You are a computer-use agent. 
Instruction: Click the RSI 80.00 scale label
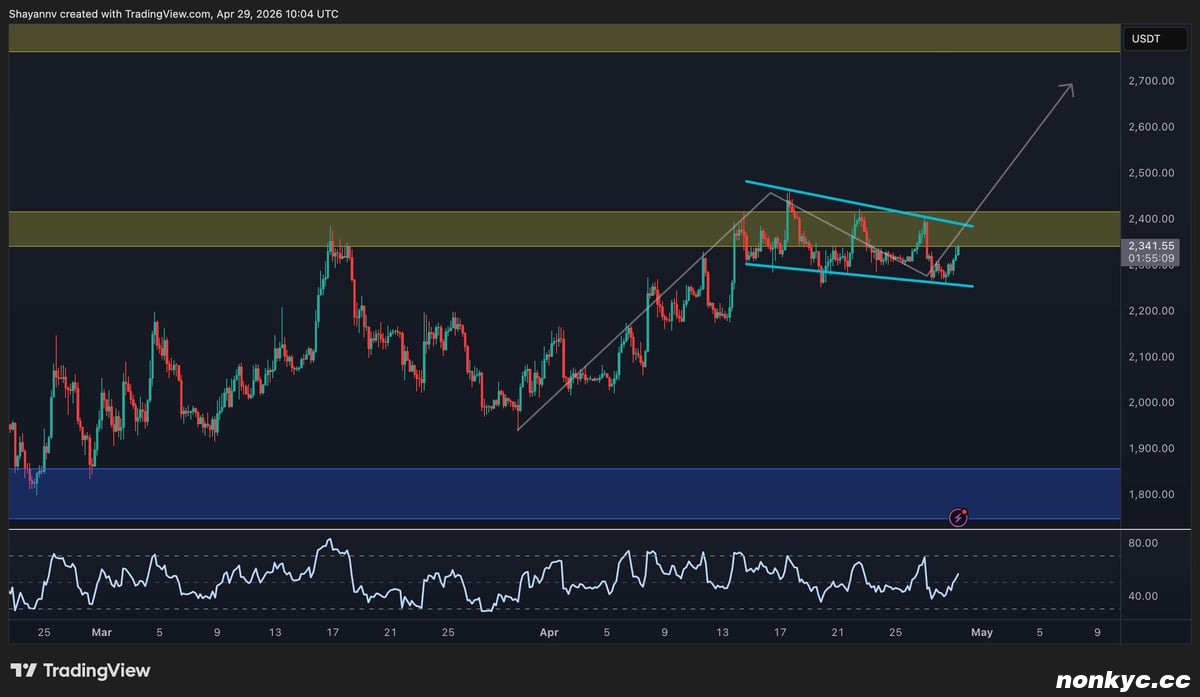pos(1142,543)
